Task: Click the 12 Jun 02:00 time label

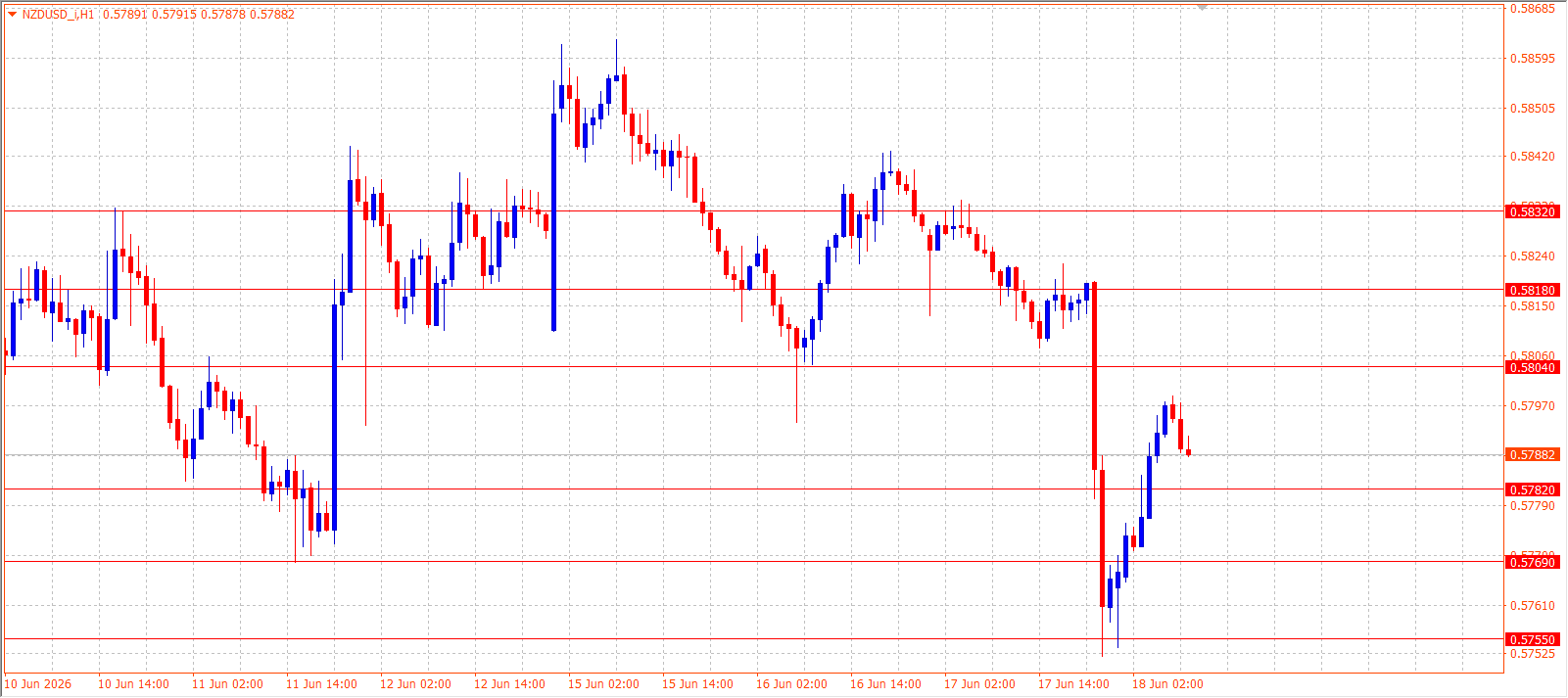Action: coord(415,684)
